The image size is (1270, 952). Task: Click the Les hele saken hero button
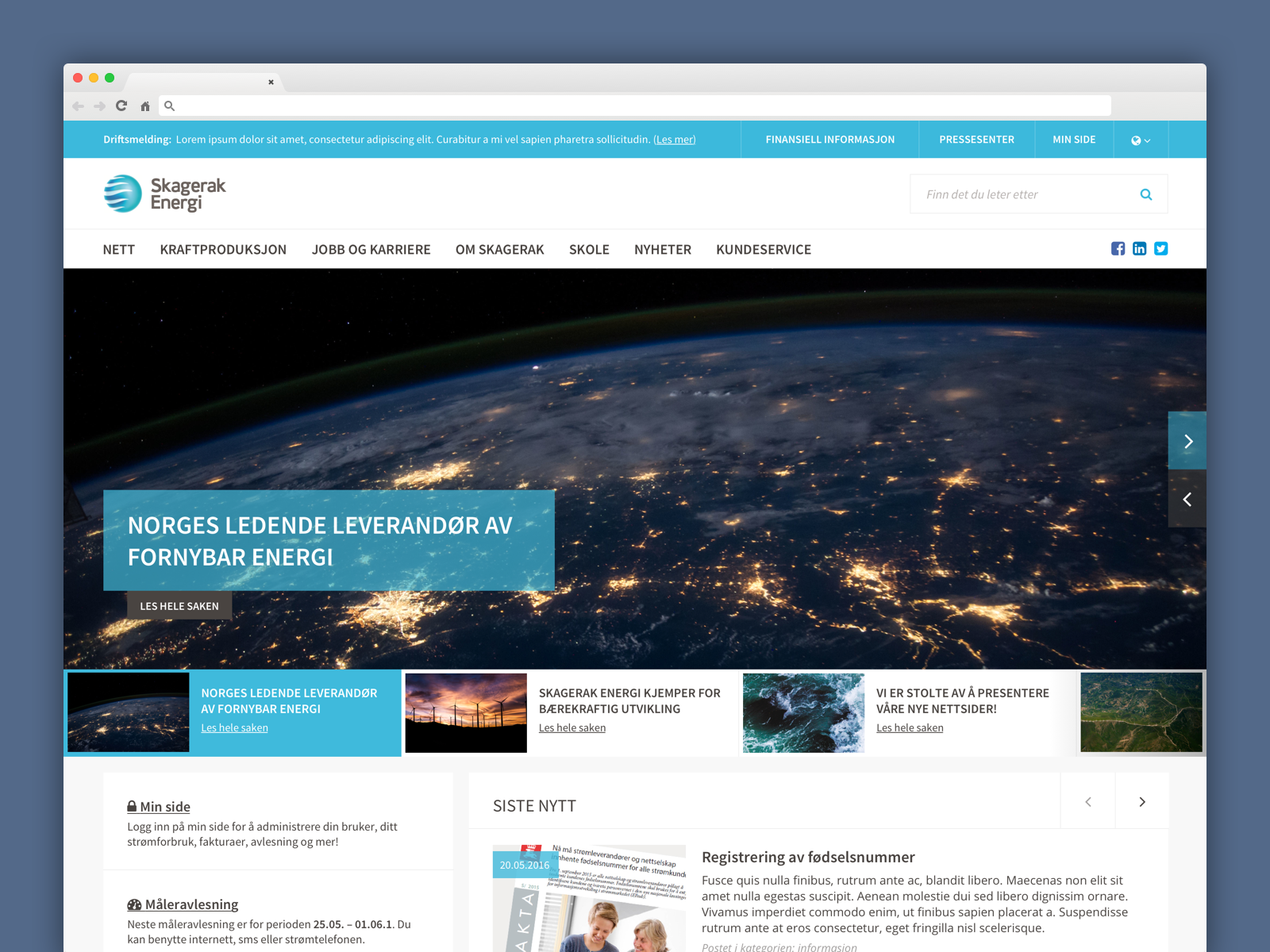179,606
